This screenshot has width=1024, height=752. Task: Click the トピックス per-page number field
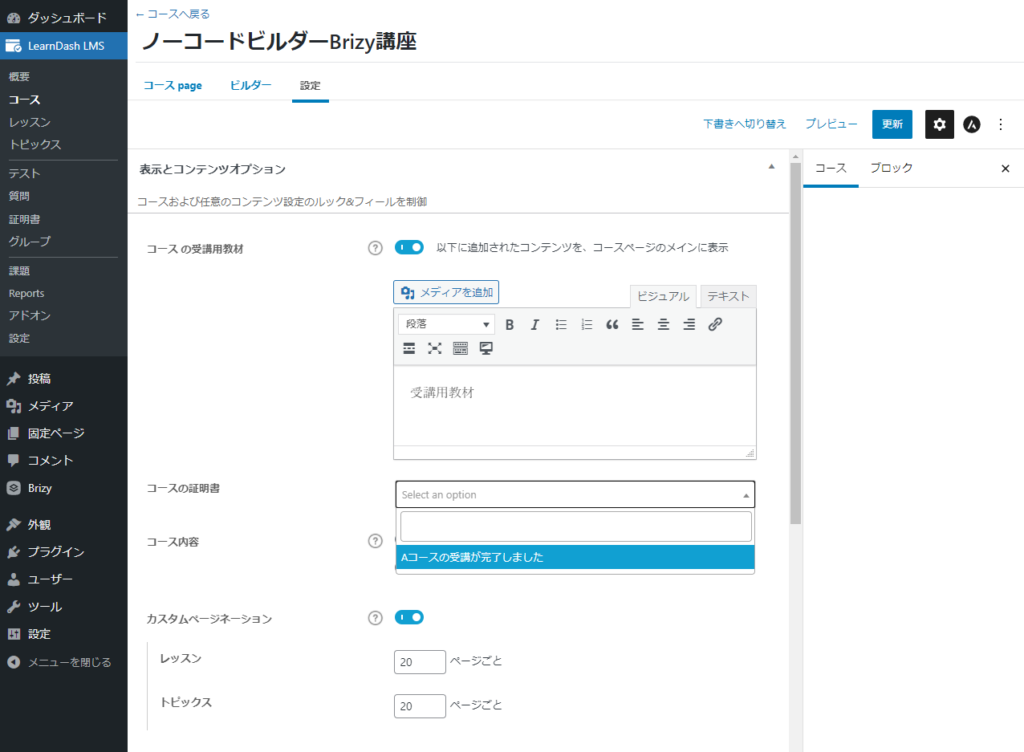(x=420, y=706)
